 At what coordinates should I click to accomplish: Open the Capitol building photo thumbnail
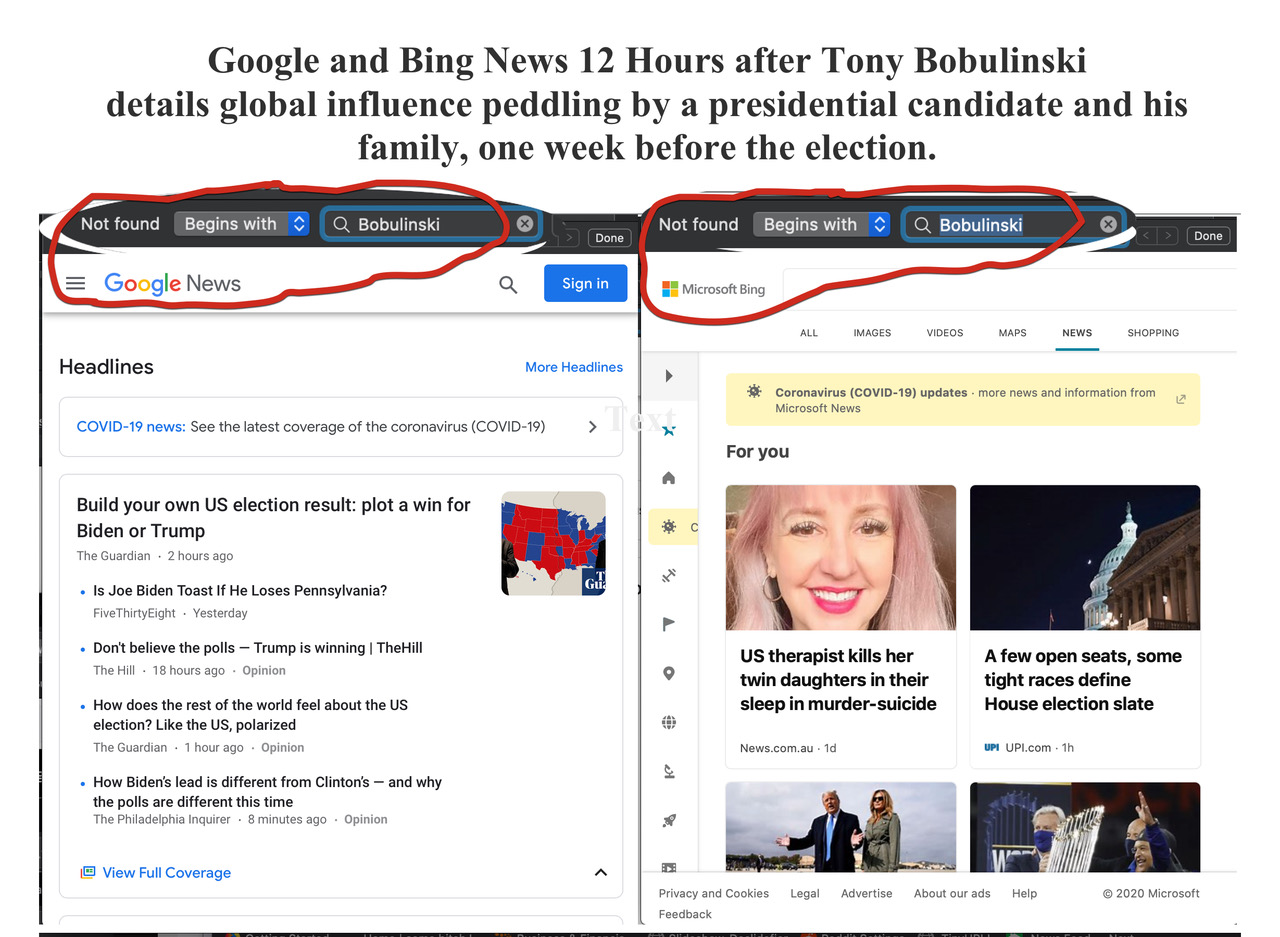point(1085,557)
